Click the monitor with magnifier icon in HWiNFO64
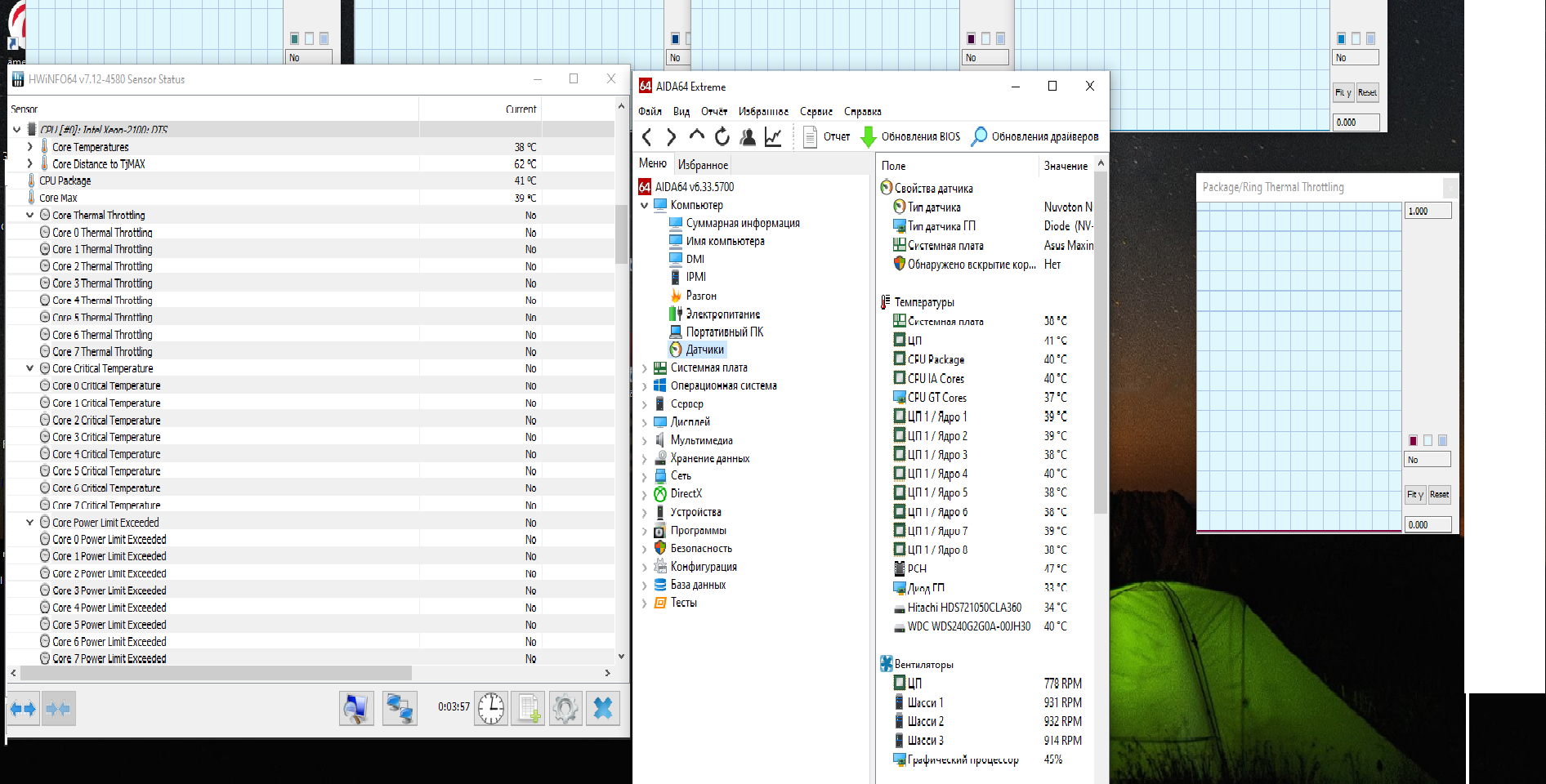The width and height of the screenshot is (1546, 784). (356, 709)
